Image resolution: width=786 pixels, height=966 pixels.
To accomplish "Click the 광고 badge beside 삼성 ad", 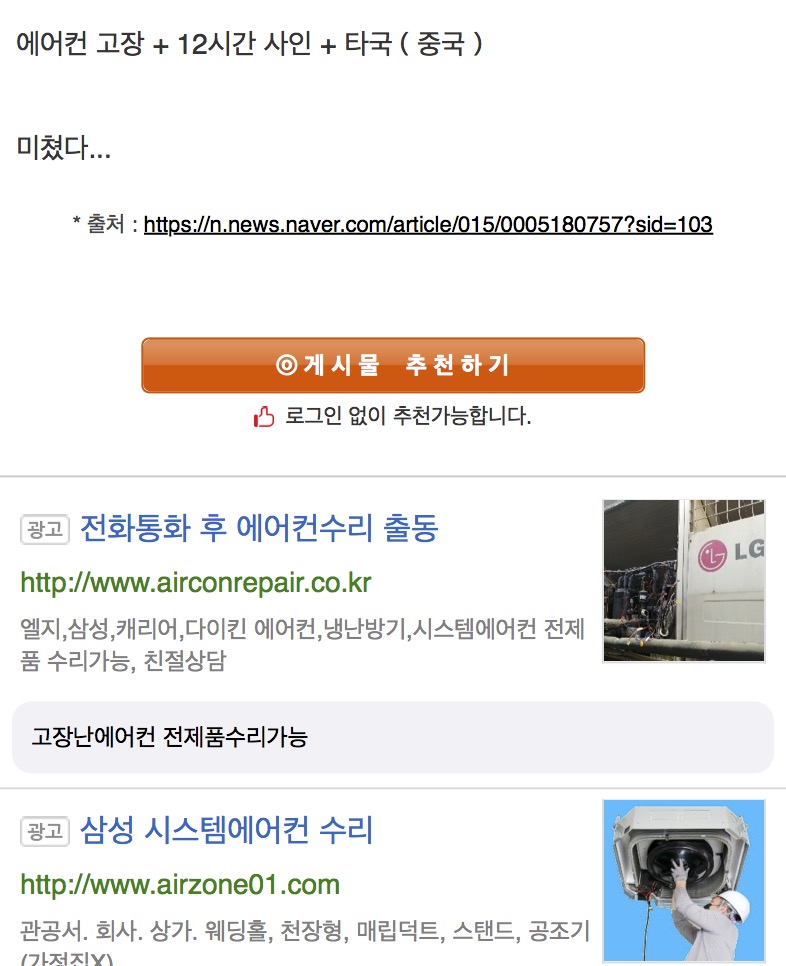I will tap(45, 831).
